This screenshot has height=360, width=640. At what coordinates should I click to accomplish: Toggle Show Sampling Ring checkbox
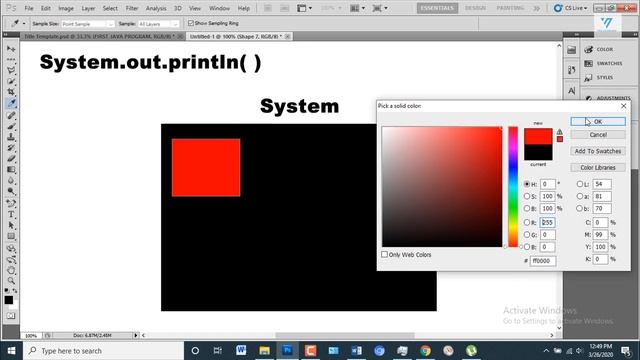click(191, 23)
